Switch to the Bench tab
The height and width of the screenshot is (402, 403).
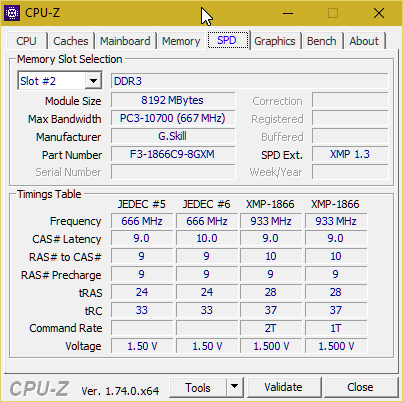(x=322, y=41)
